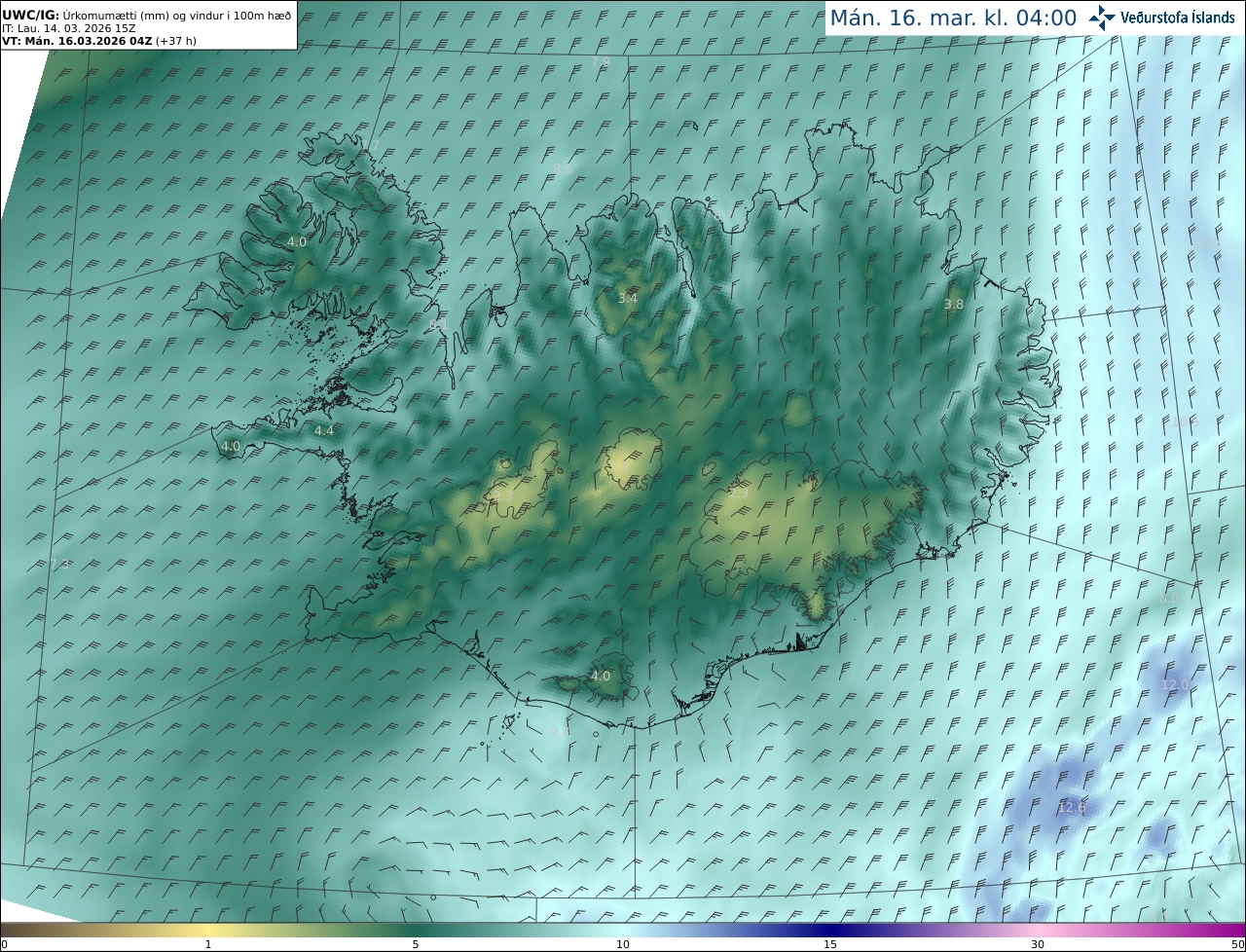Viewport: 1246px width, 952px height.
Task: Click the '1' tick on the color scale
Action: click(208, 944)
